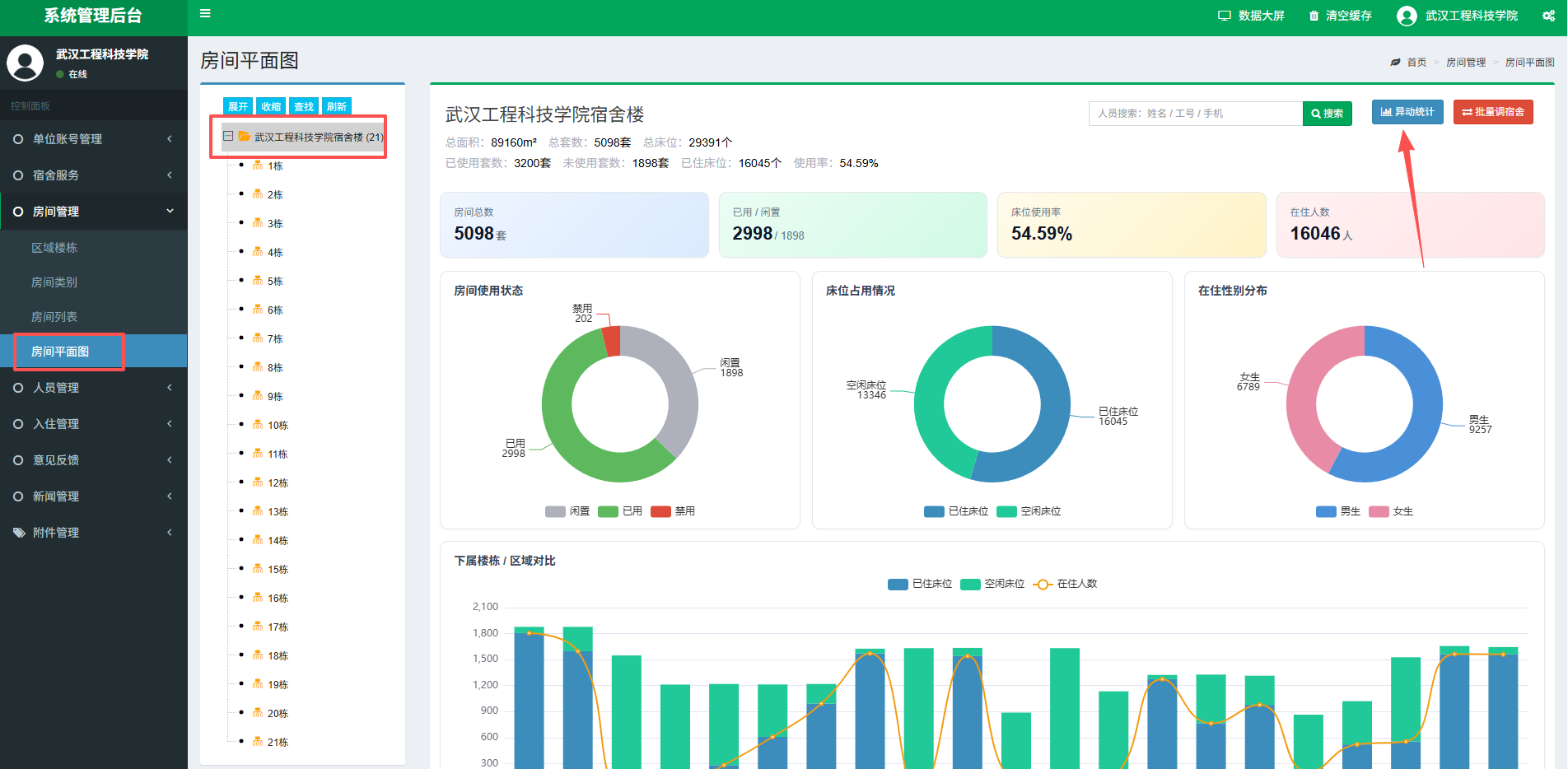Click the 房间总数 5098套 stat card
This screenshot has height=769, width=1568.
tap(574, 225)
